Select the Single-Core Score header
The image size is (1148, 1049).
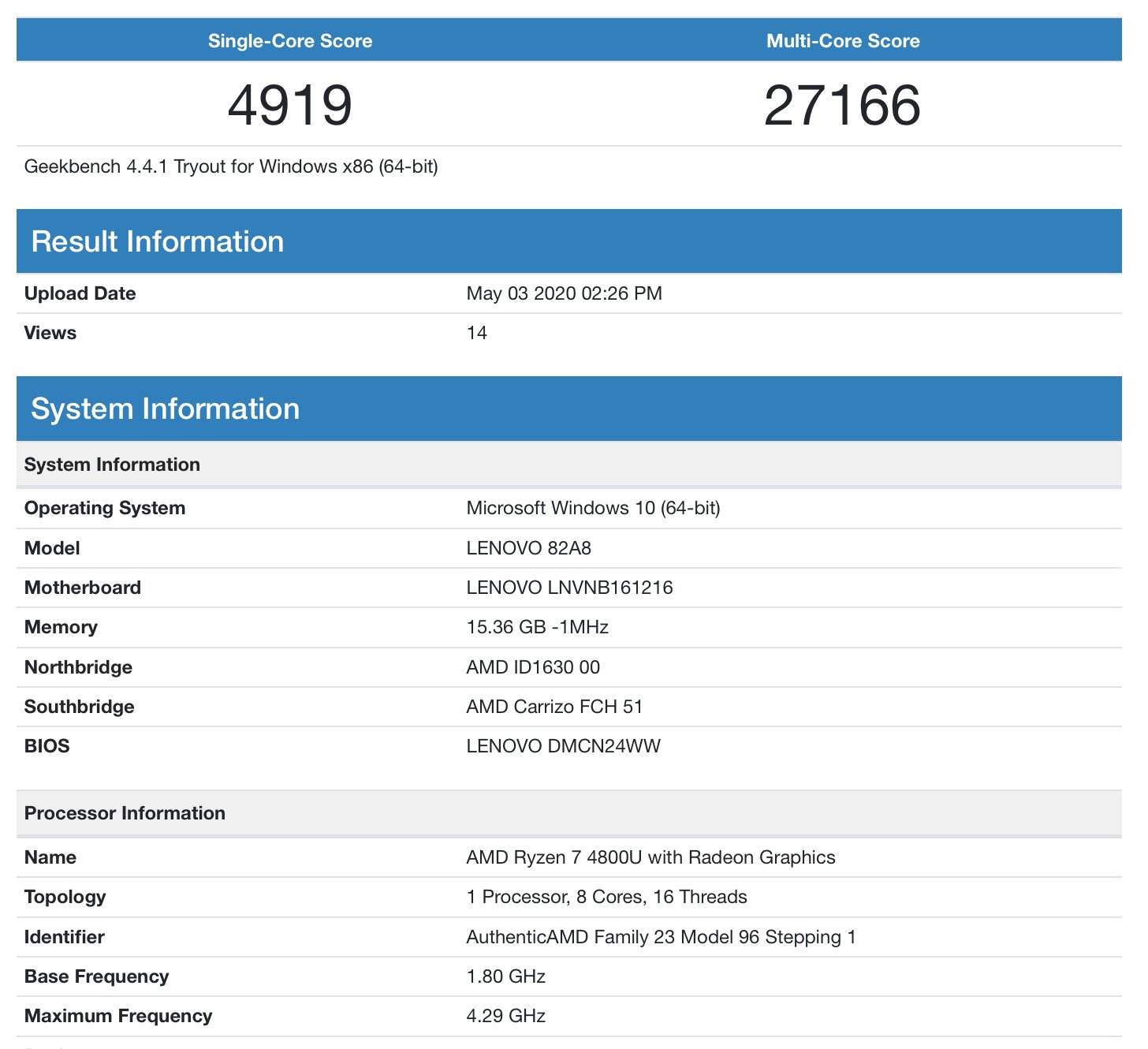290,41
